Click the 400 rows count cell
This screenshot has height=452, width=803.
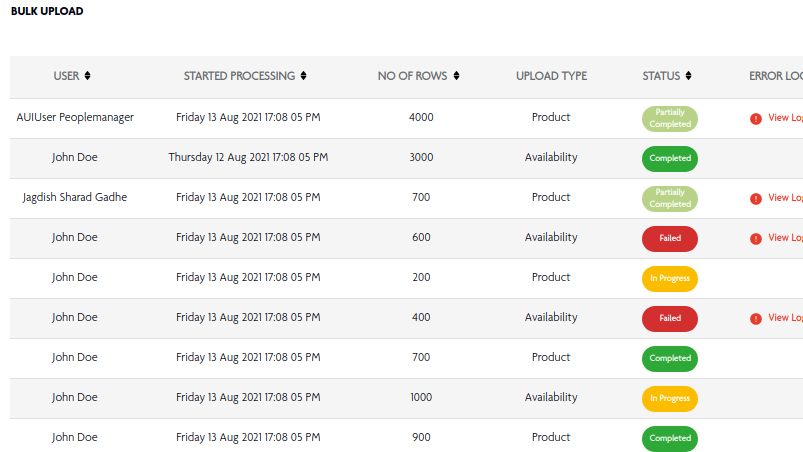click(421, 317)
